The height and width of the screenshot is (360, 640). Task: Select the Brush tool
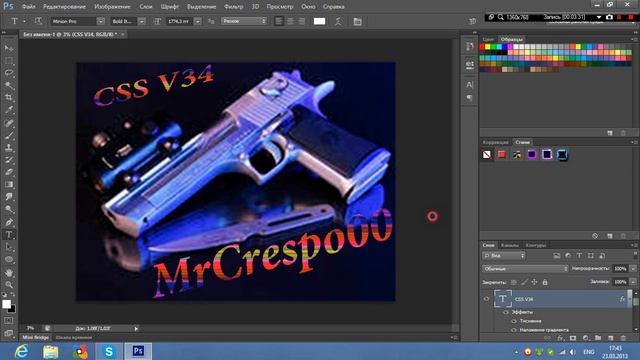9,135
